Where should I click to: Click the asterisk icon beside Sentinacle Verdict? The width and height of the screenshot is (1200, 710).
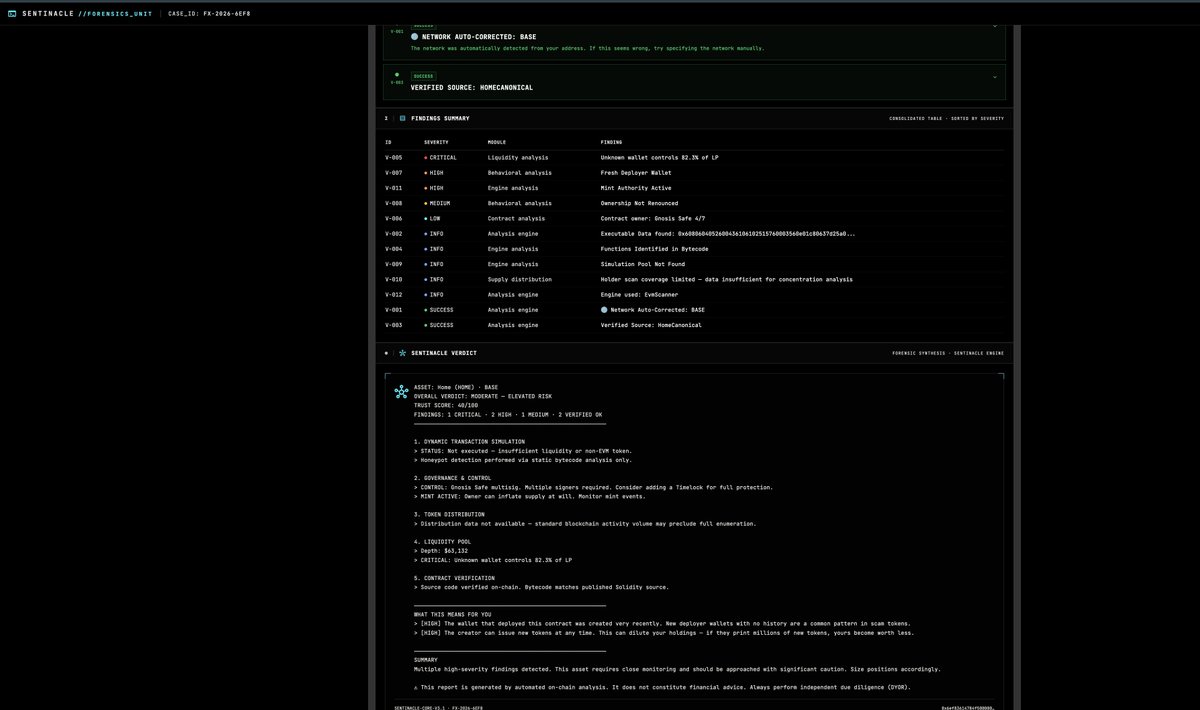coord(403,353)
